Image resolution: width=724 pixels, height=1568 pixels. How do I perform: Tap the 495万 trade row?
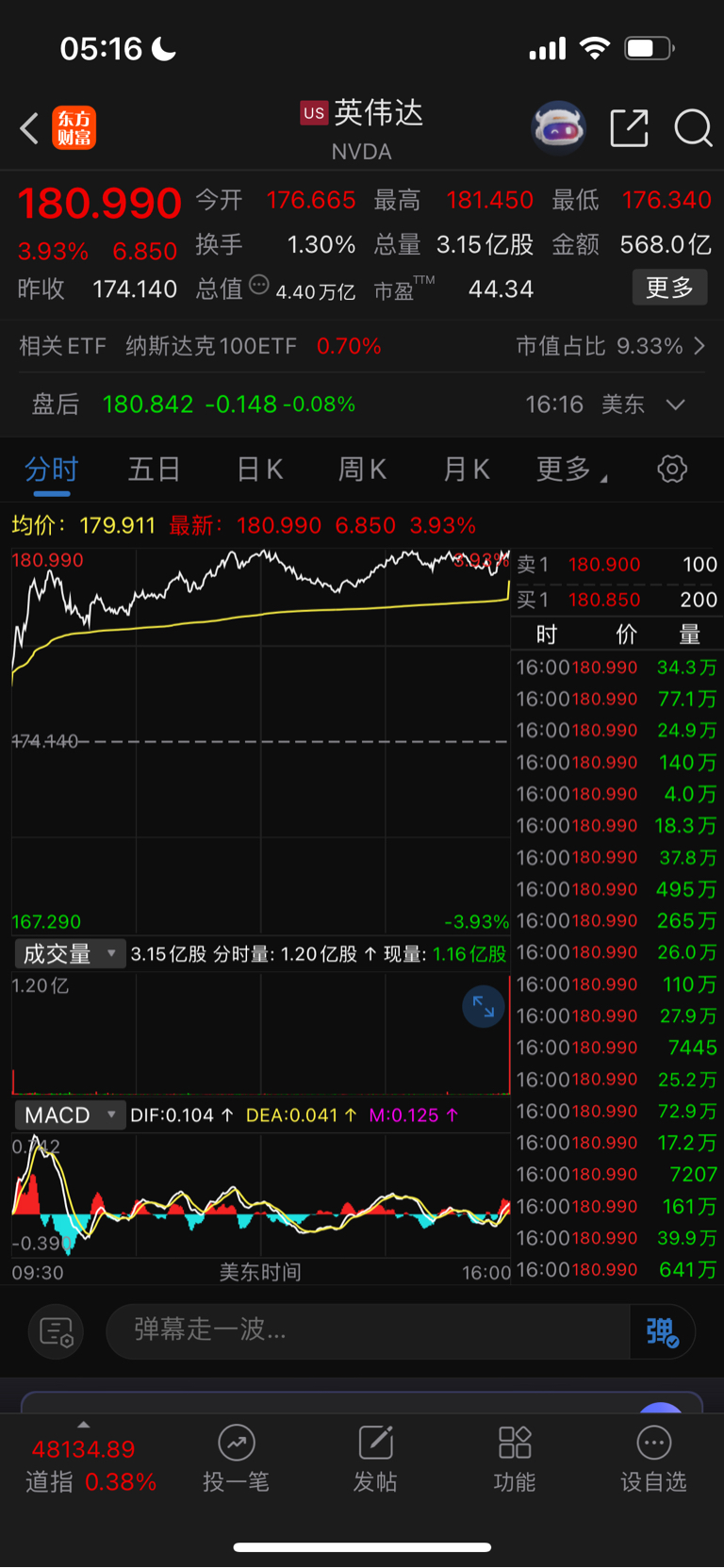[617, 889]
